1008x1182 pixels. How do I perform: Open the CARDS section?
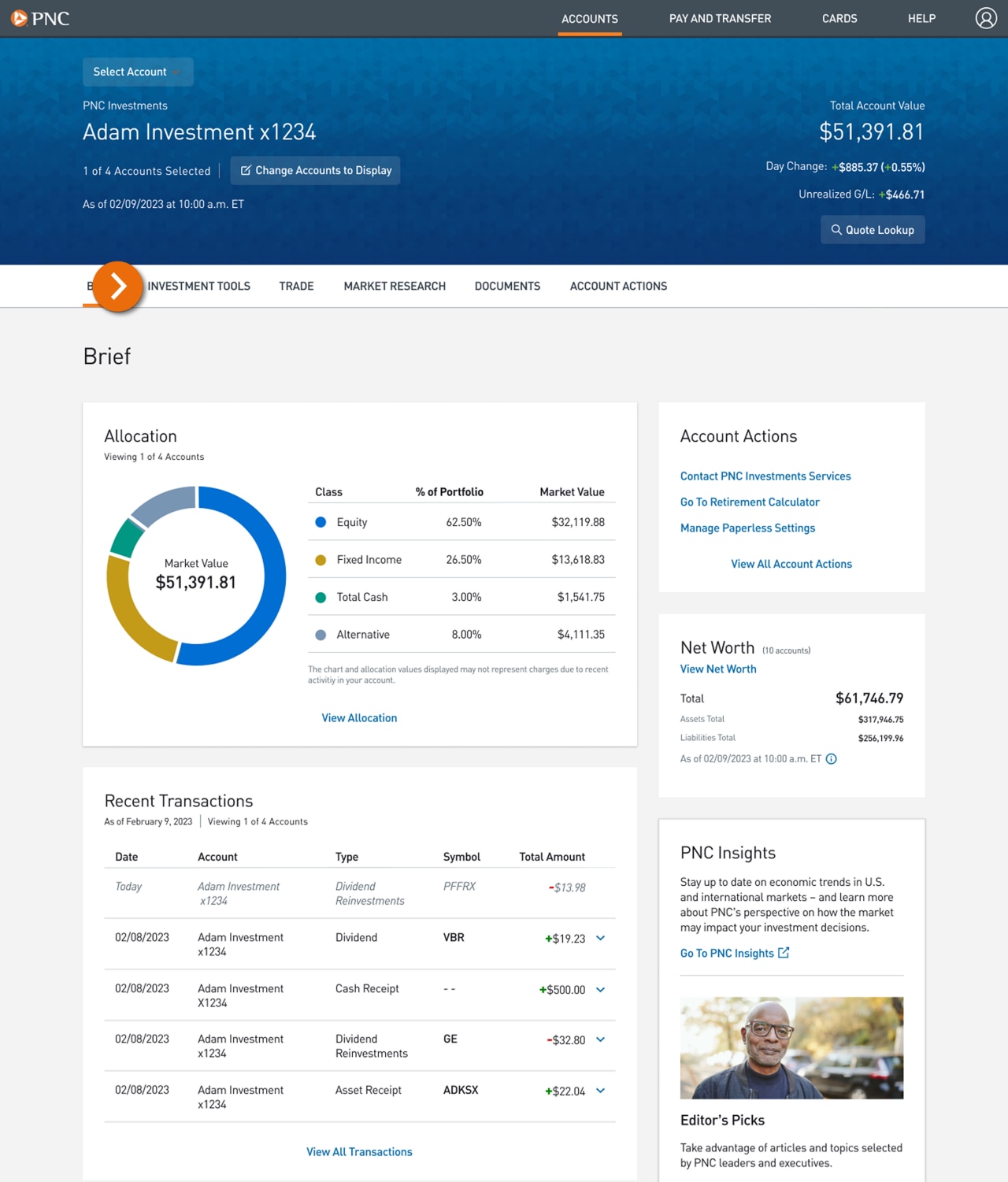839,18
